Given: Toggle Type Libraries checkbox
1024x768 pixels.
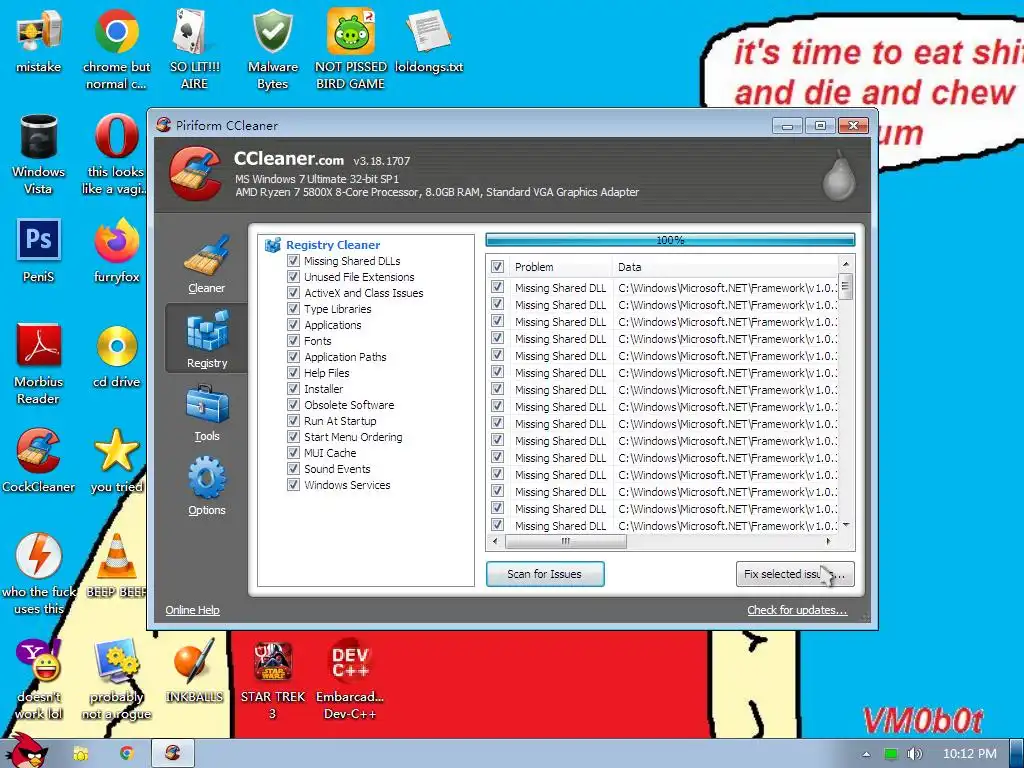Looking at the screenshot, I should [293, 309].
